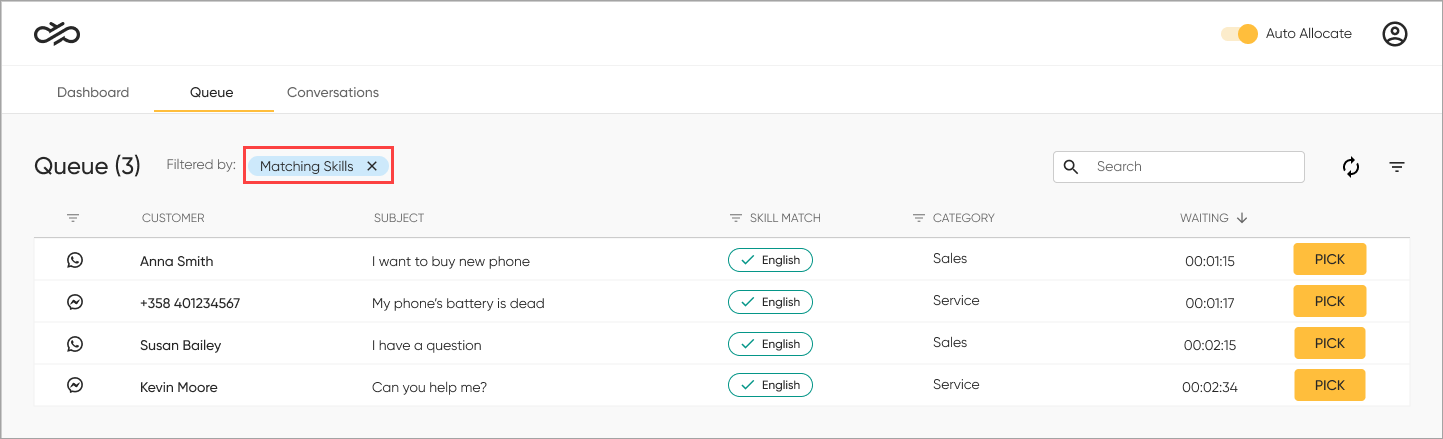
Task: Filter by channel column icon
Action: click(x=73, y=218)
